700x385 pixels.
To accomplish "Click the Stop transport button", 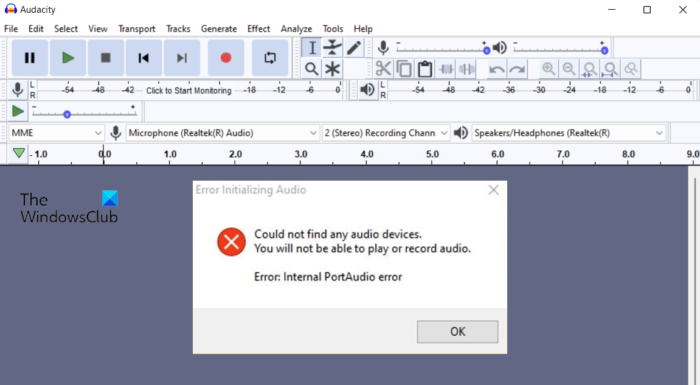I will pos(106,58).
